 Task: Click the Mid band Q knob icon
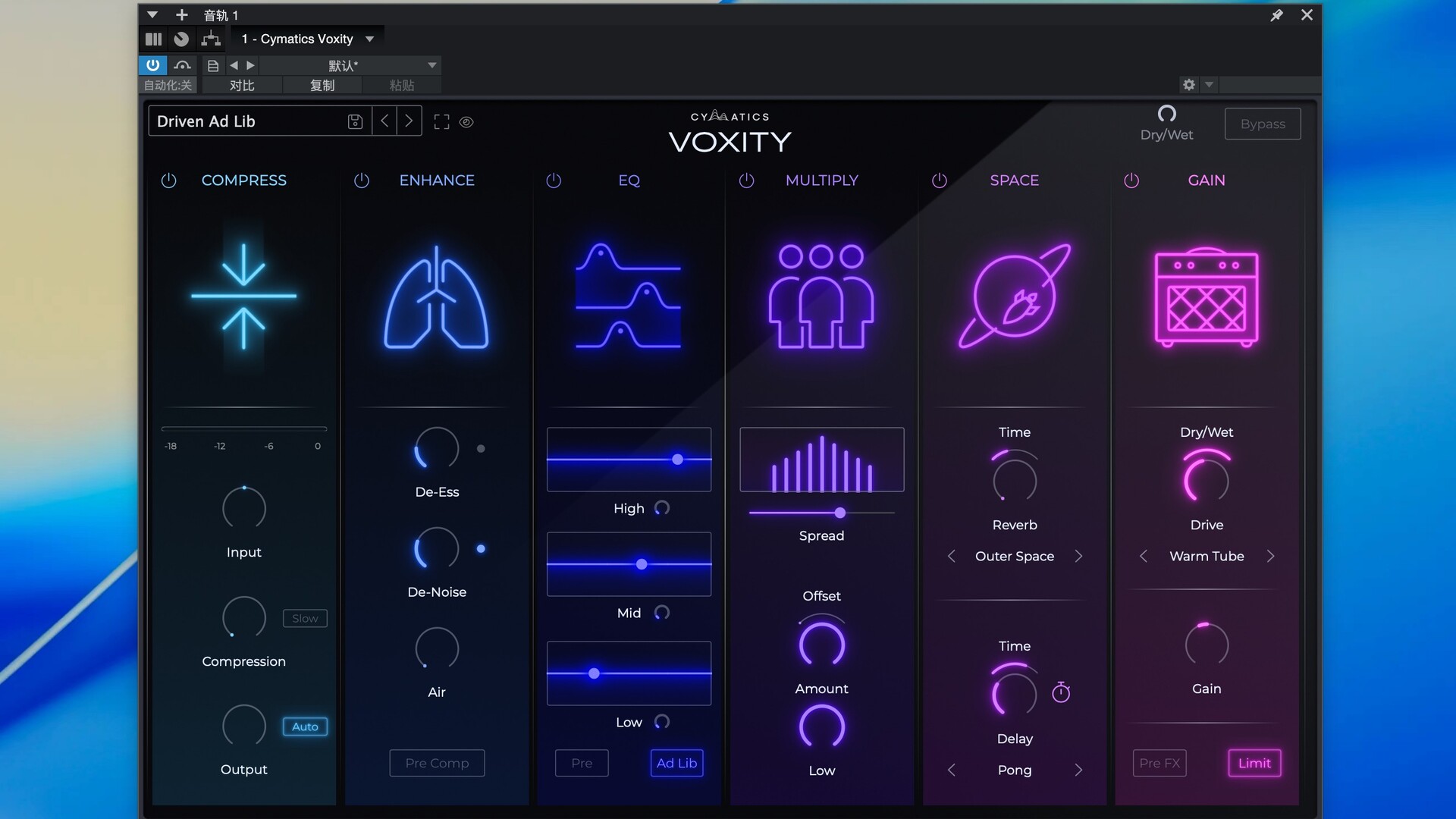point(662,613)
